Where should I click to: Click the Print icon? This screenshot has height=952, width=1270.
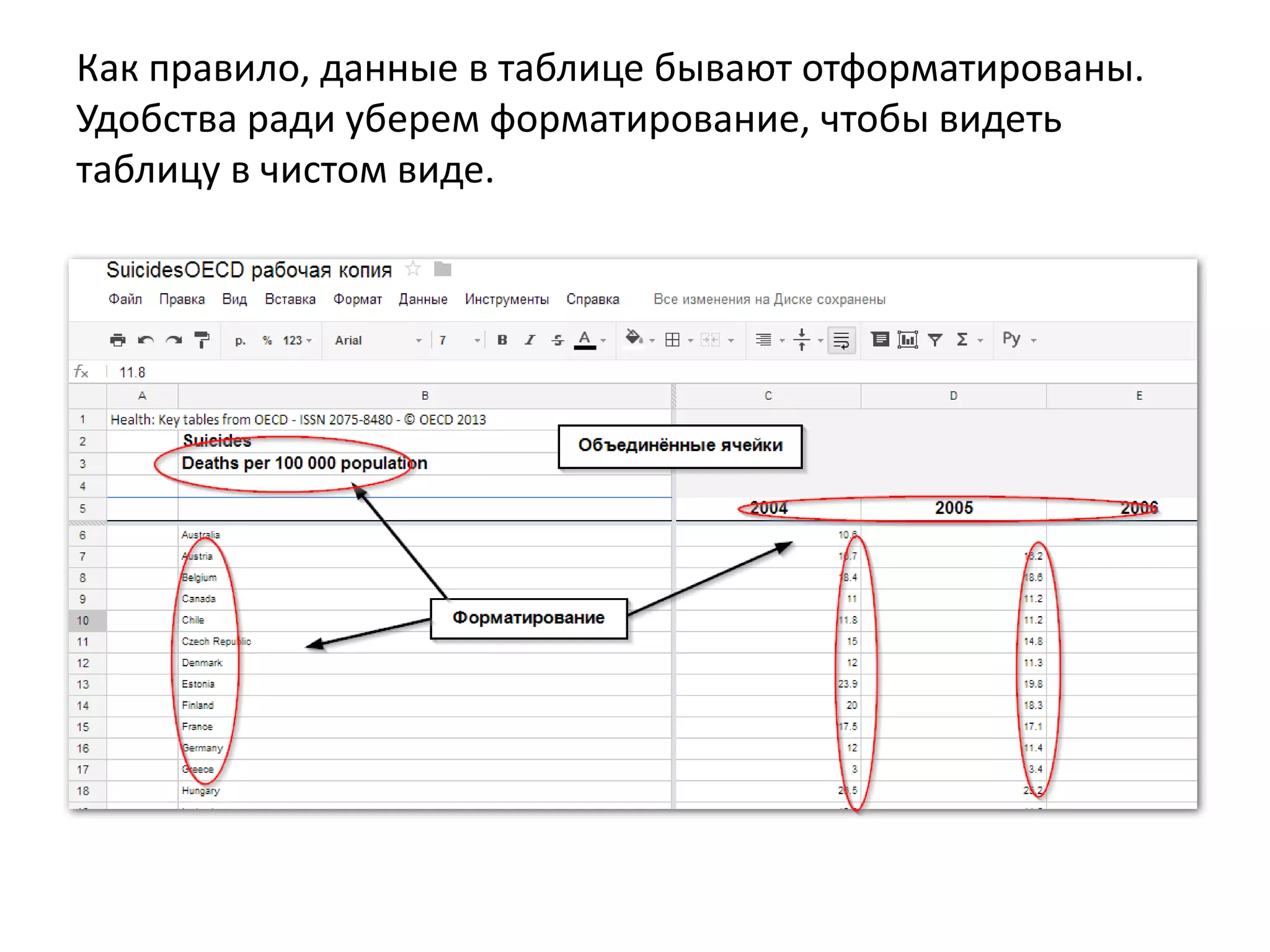pos(117,340)
